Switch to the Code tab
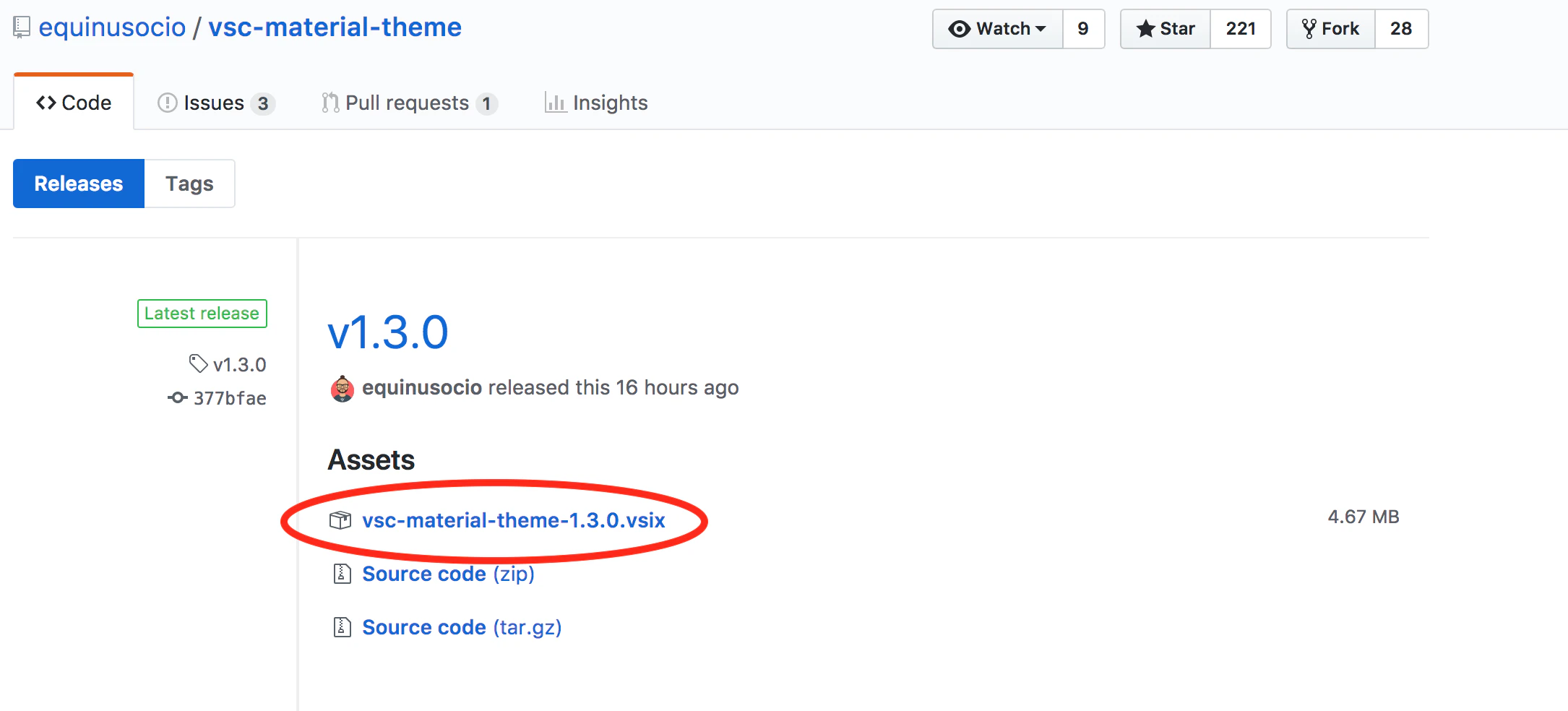 [x=74, y=103]
